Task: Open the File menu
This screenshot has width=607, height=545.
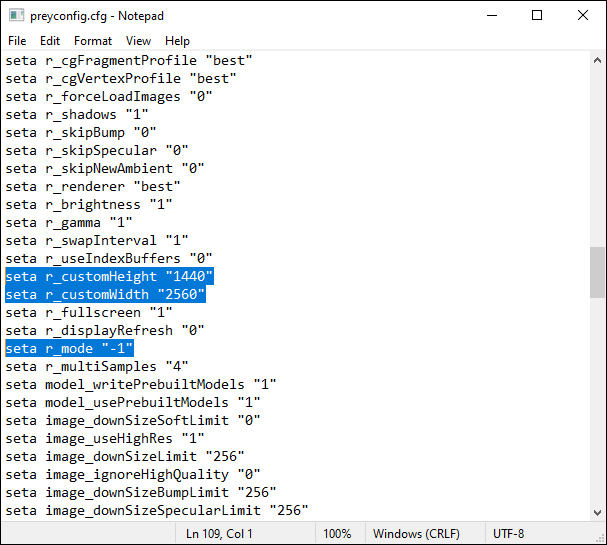Action: [x=17, y=41]
